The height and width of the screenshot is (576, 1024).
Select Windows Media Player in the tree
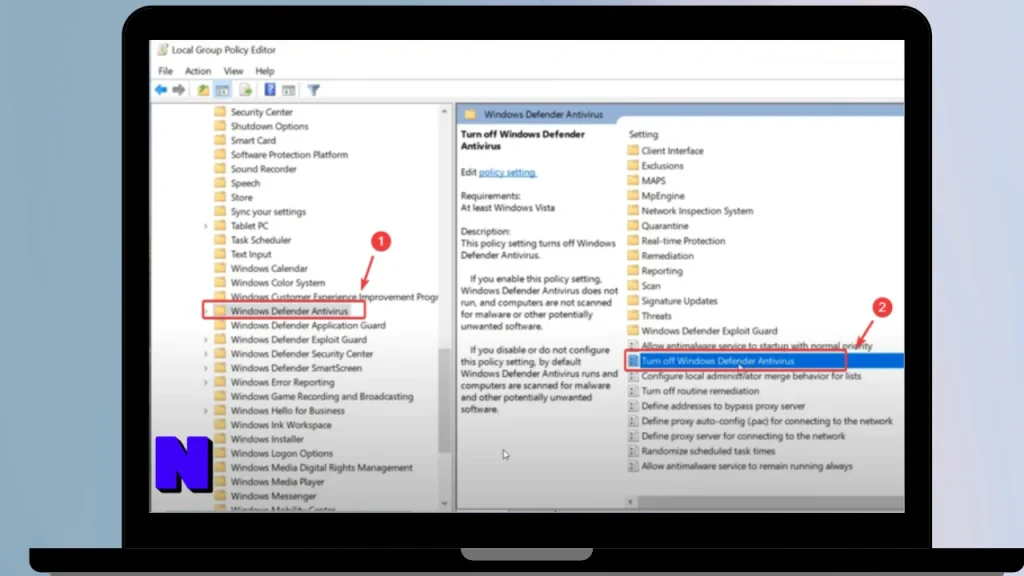(277, 481)
